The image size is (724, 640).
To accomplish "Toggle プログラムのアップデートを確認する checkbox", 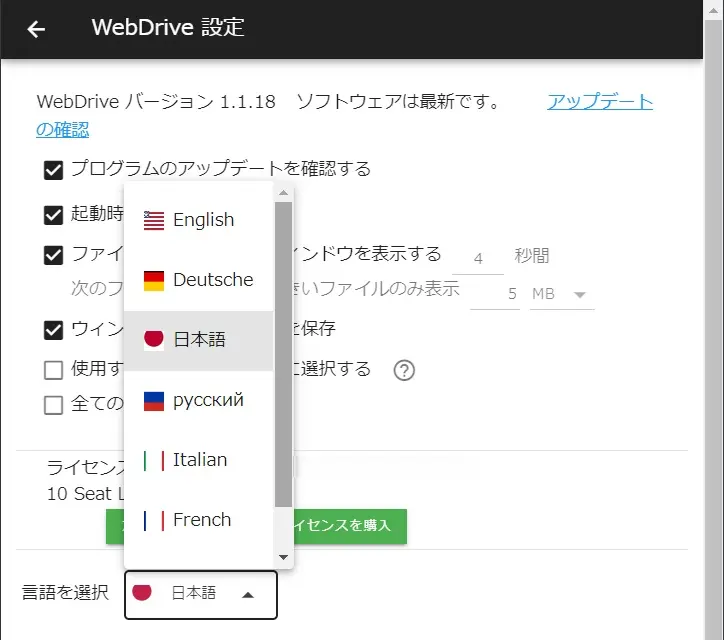I will coord(54,170).
